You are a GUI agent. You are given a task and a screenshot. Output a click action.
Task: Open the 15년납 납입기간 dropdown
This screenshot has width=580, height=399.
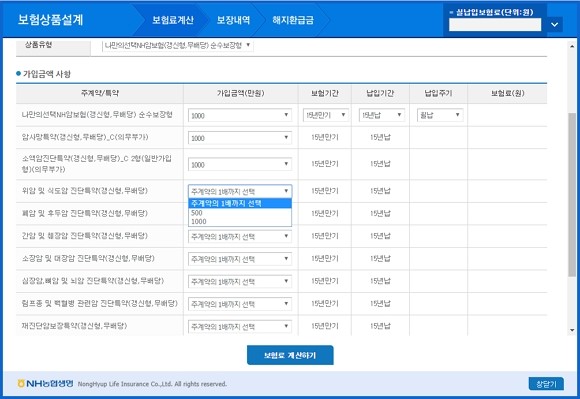pyautogui.click(x=381, y=115)
